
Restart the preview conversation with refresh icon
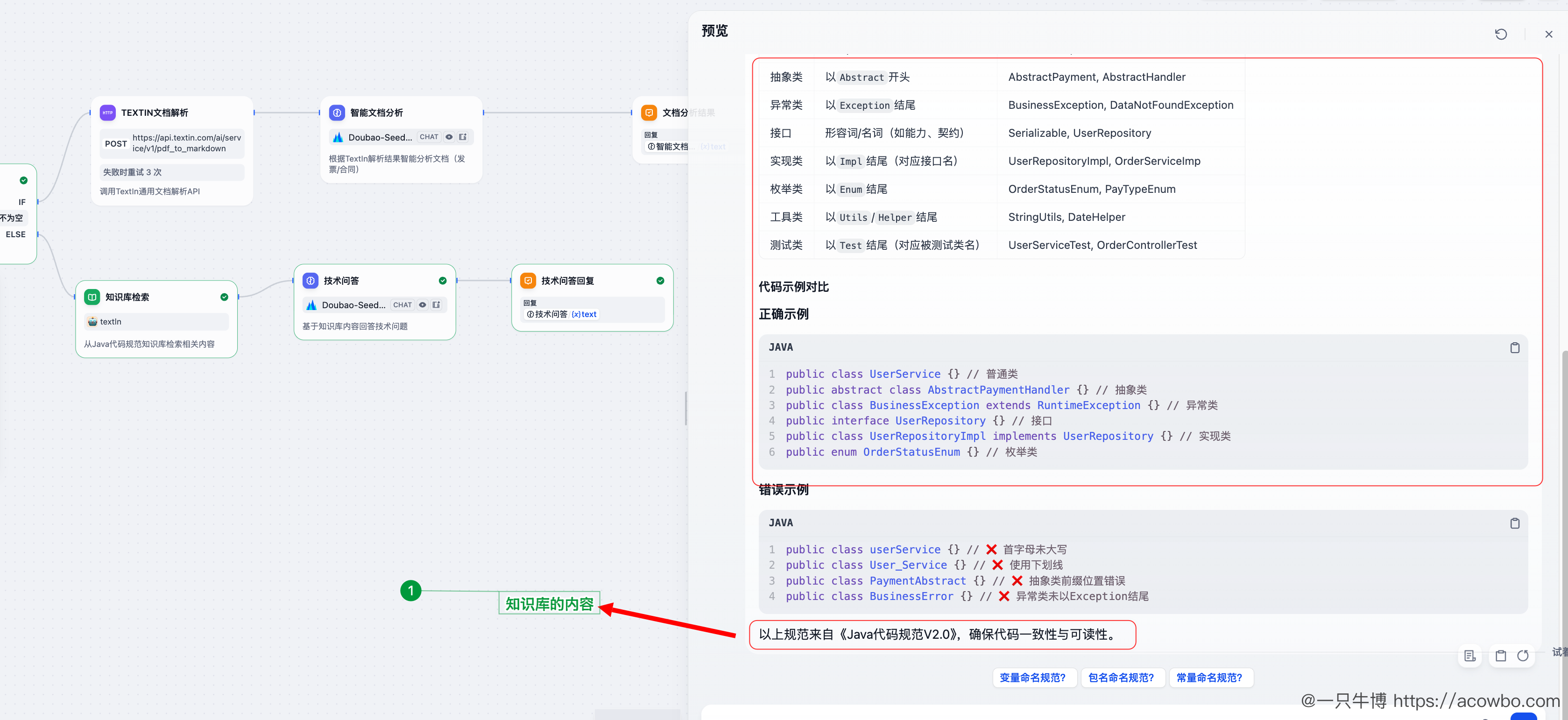[1500, 34]
